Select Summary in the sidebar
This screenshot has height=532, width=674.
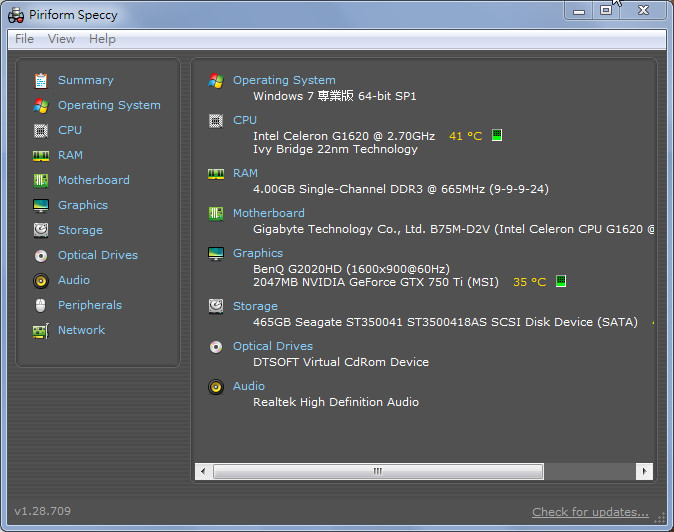pyautogui.click(x=86, y=80)
